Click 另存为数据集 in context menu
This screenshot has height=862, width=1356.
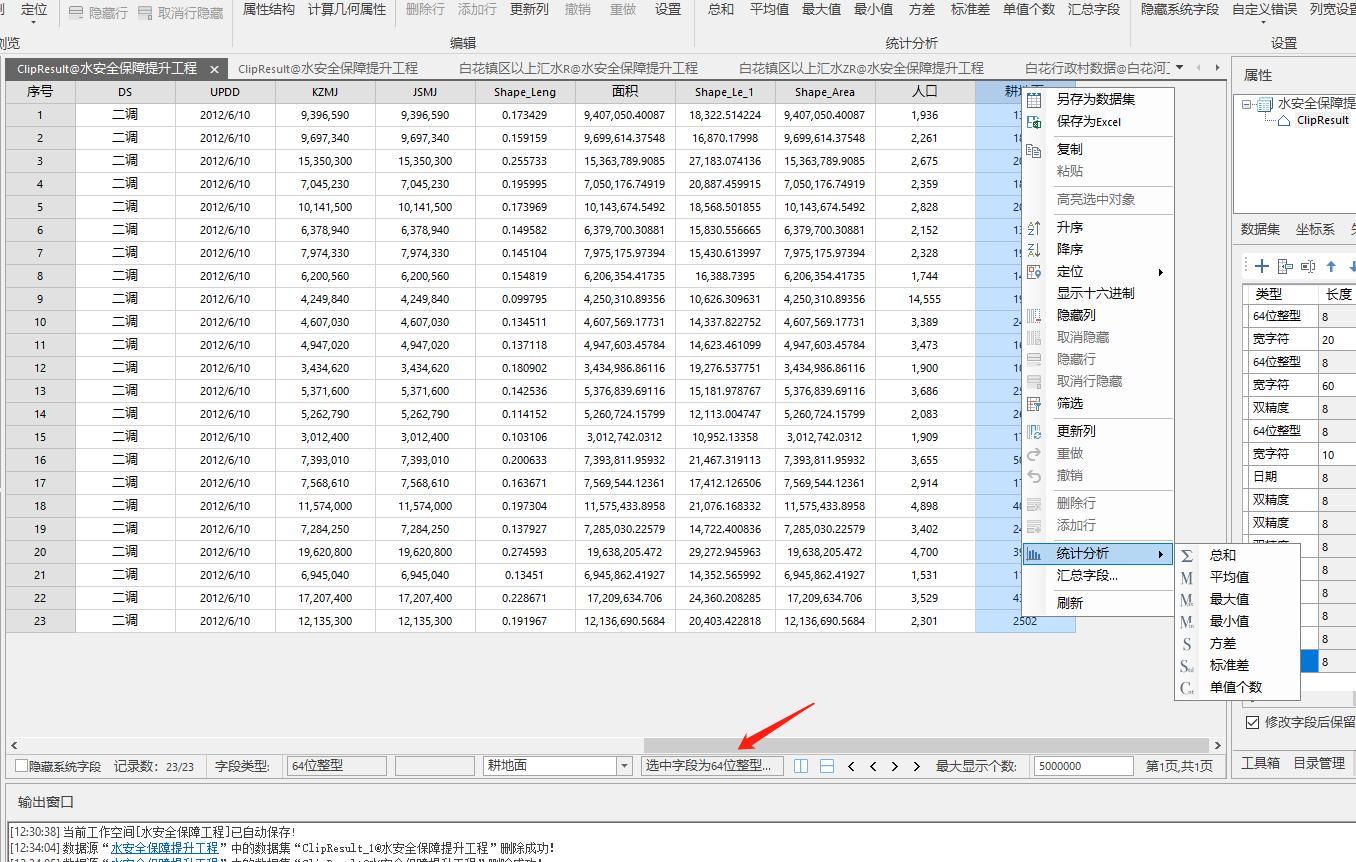point(1096,99)
